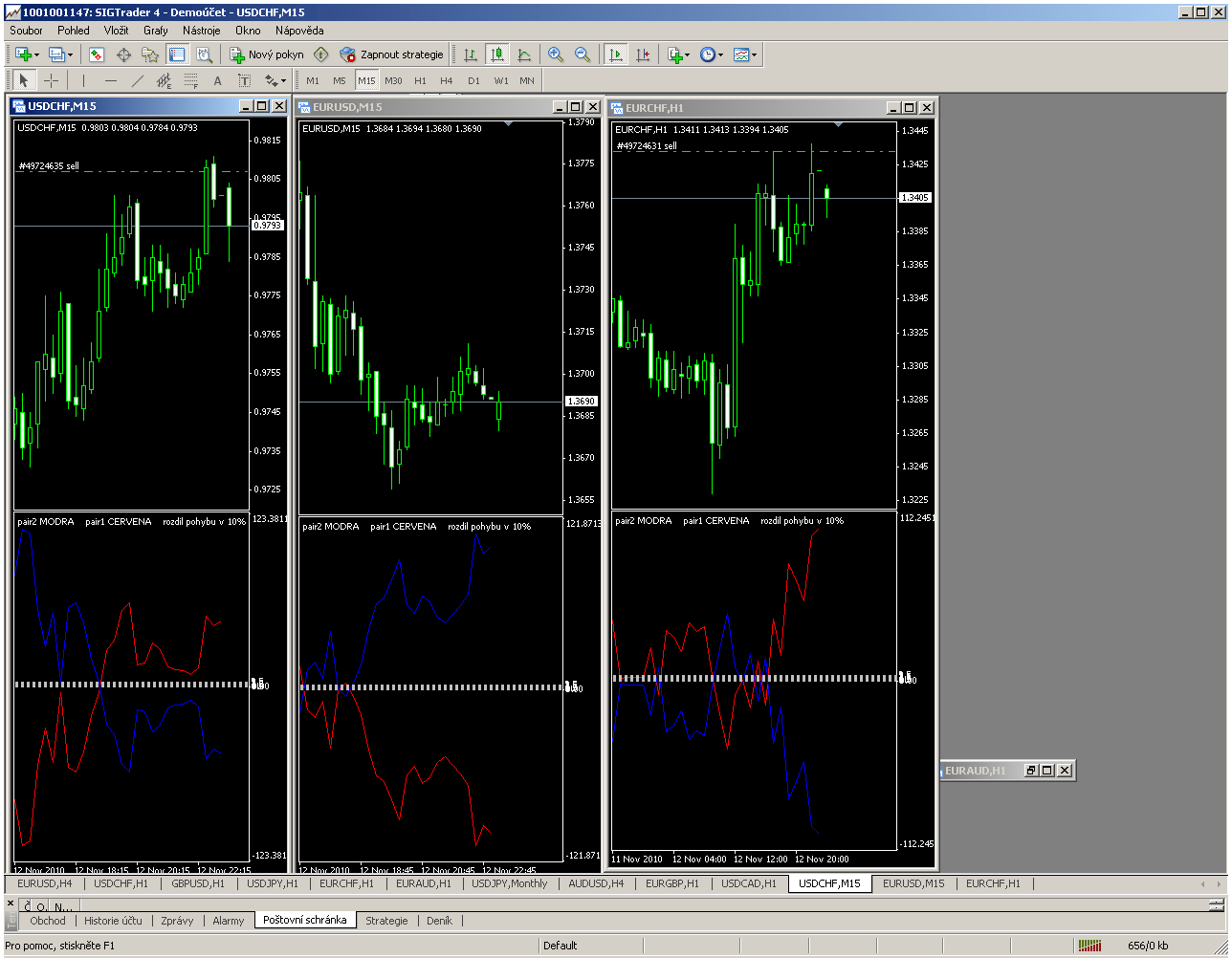Click Zapnout strategie button
The height and width of the screenshot is (958, 1232).
(392, 54)
